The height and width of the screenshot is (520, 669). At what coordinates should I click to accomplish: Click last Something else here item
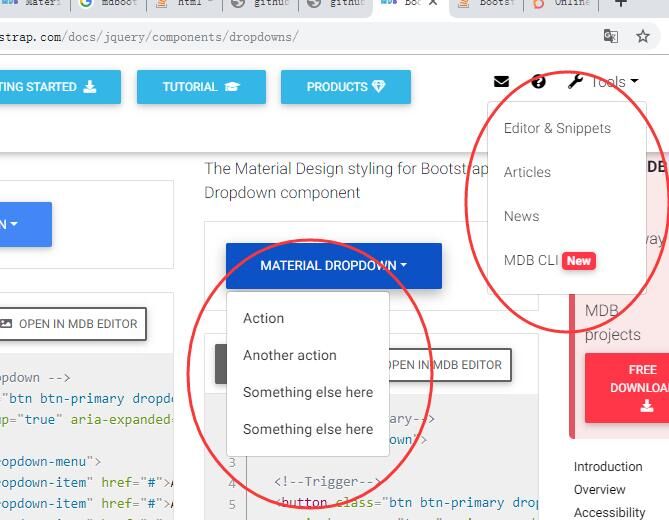[x=308, y=429]
